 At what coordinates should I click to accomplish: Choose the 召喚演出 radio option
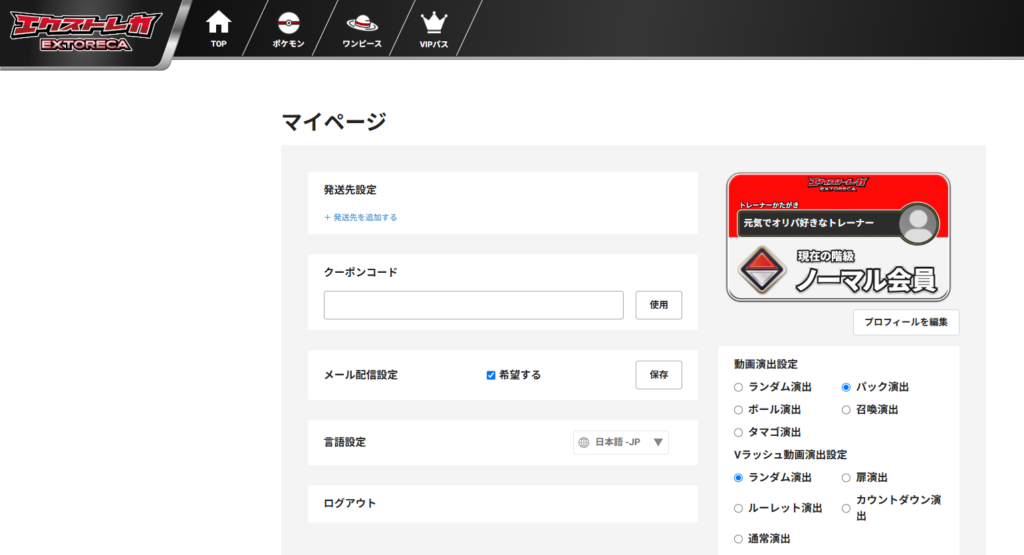tap(846, 410)
